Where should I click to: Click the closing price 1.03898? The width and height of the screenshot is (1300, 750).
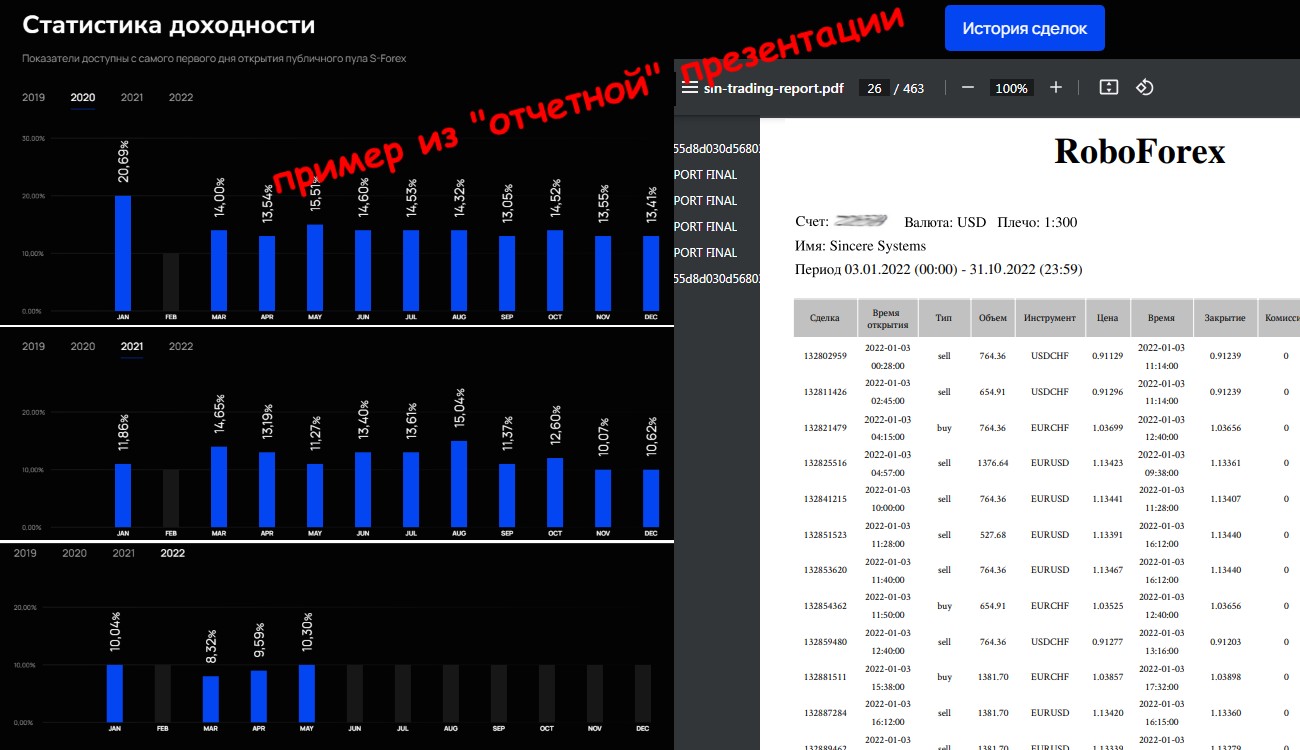(x=1225, y=677)
